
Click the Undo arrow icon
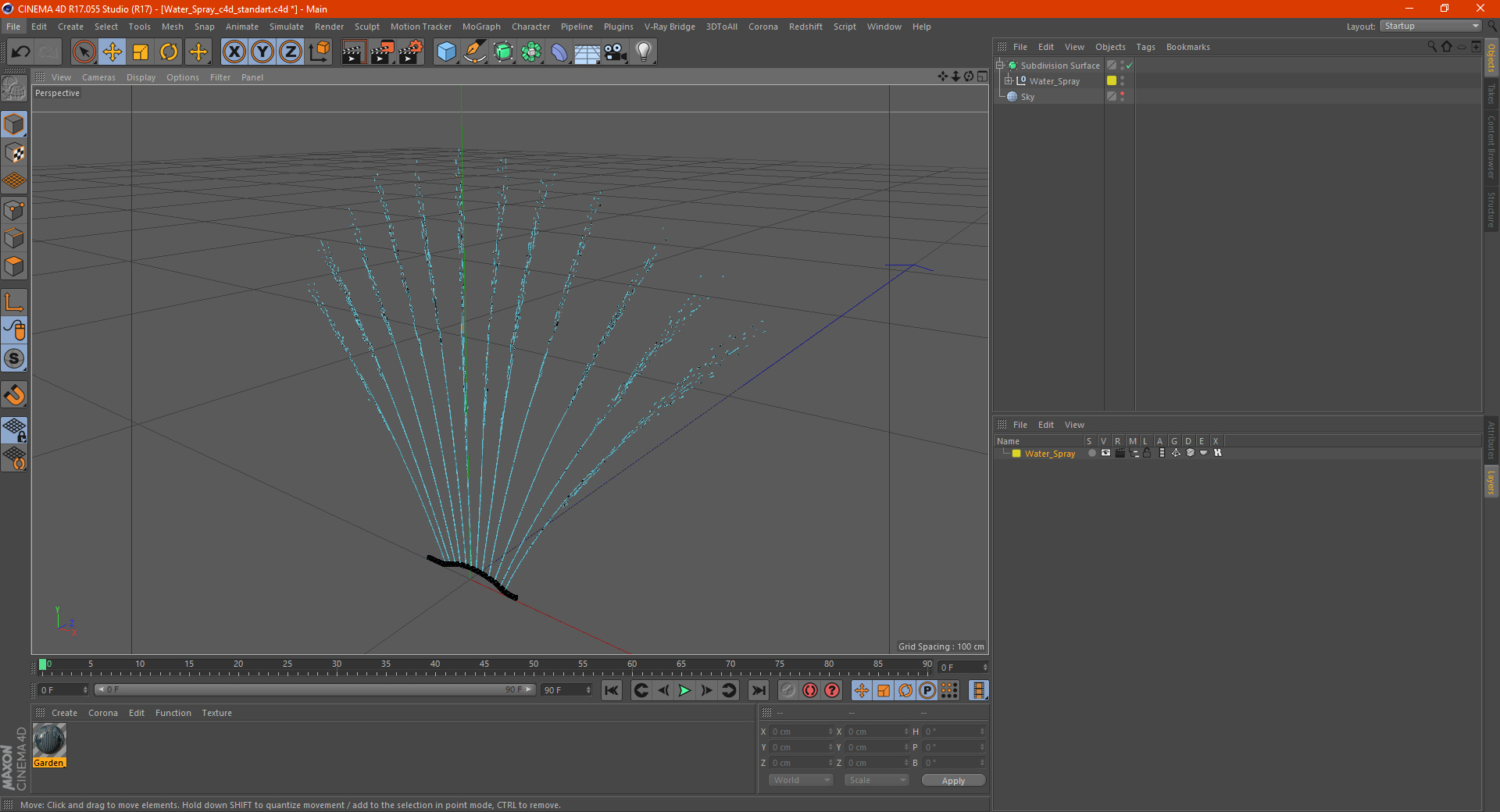[x=21, y=52]
